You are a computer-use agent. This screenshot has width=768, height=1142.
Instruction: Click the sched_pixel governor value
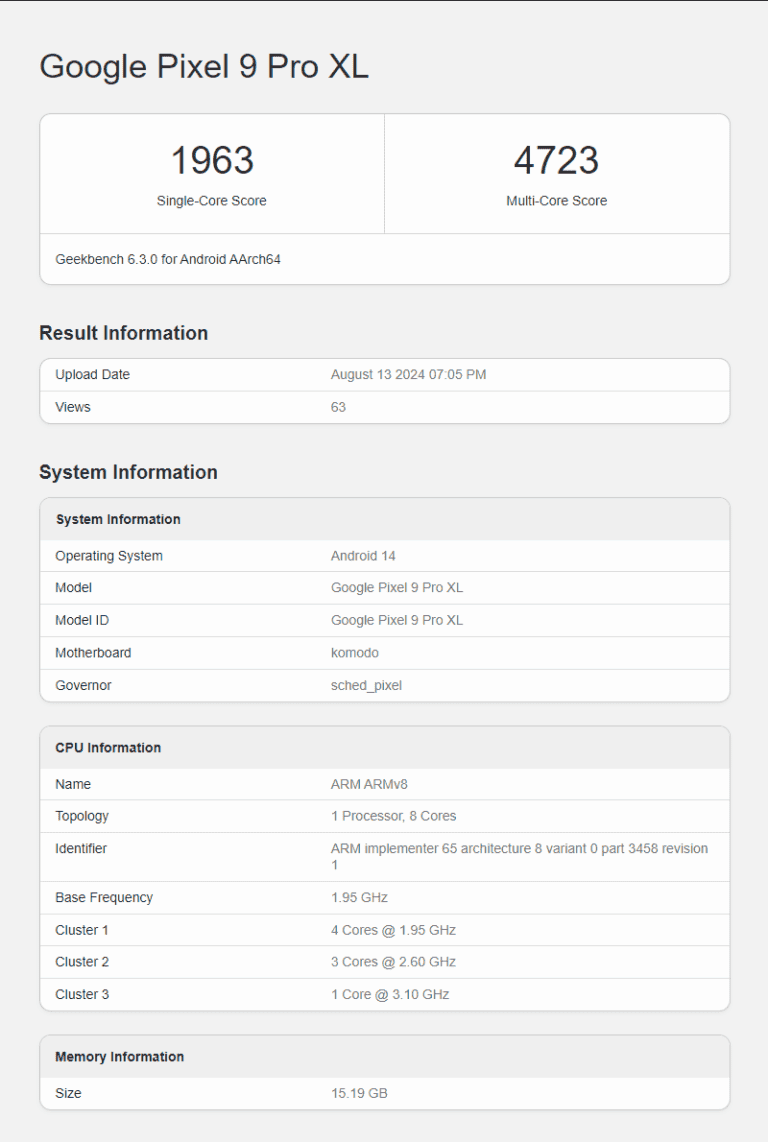[366, 685]
